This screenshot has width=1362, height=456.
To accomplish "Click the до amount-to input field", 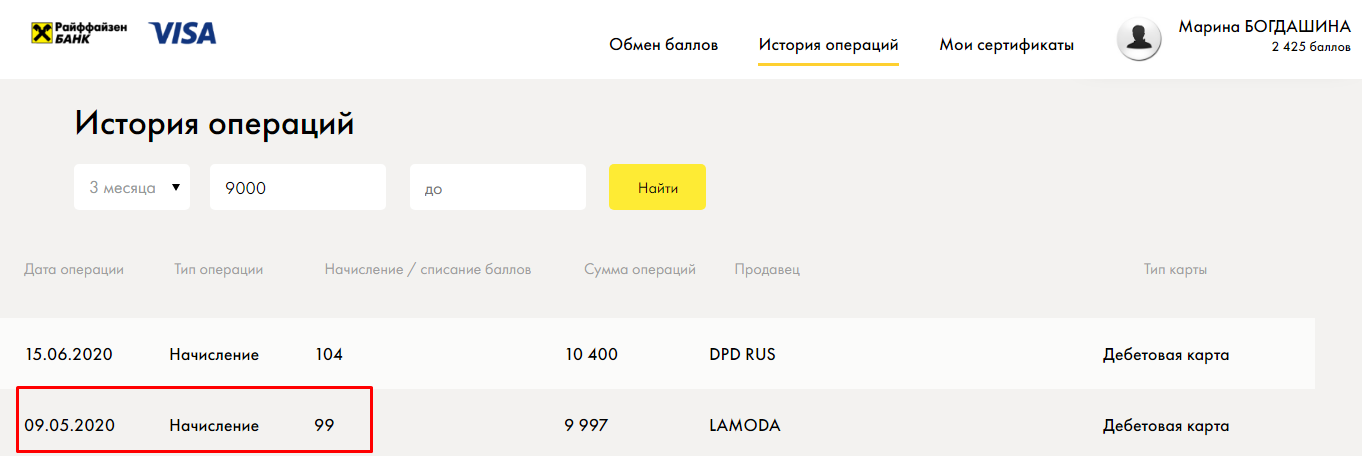I will coord(498,187).
